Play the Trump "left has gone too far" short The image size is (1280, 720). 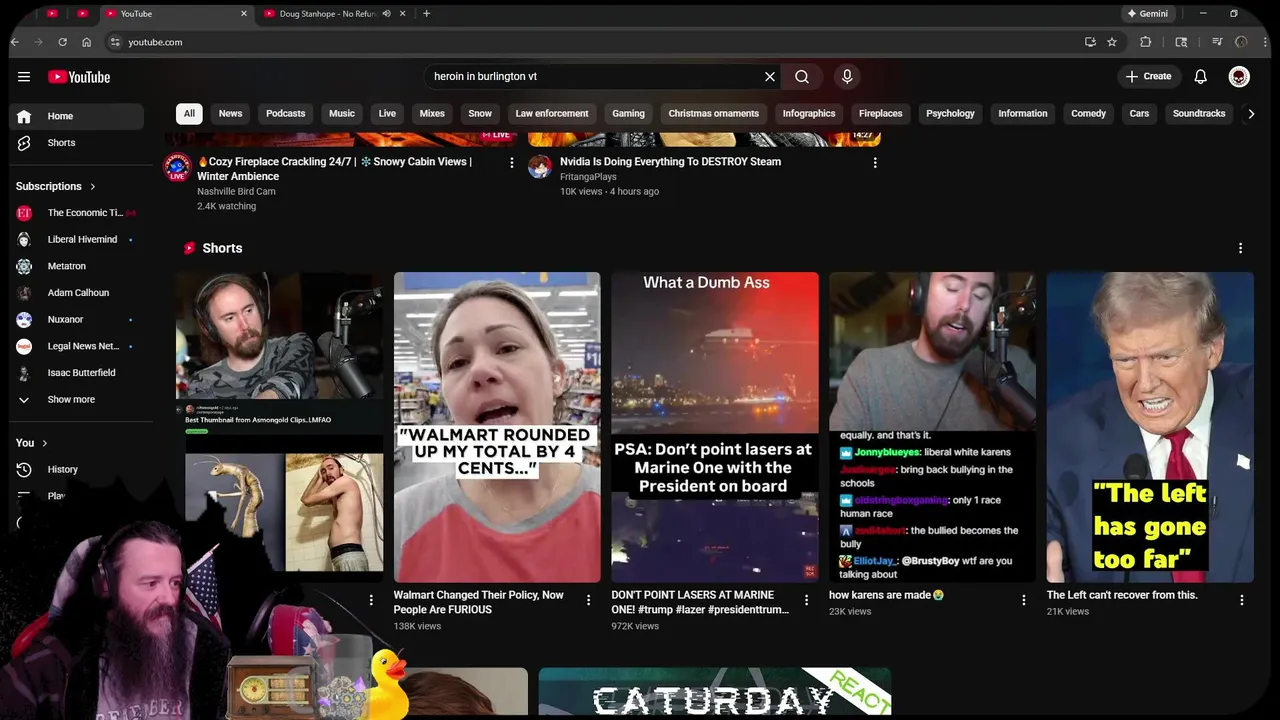click(1150, 427)
